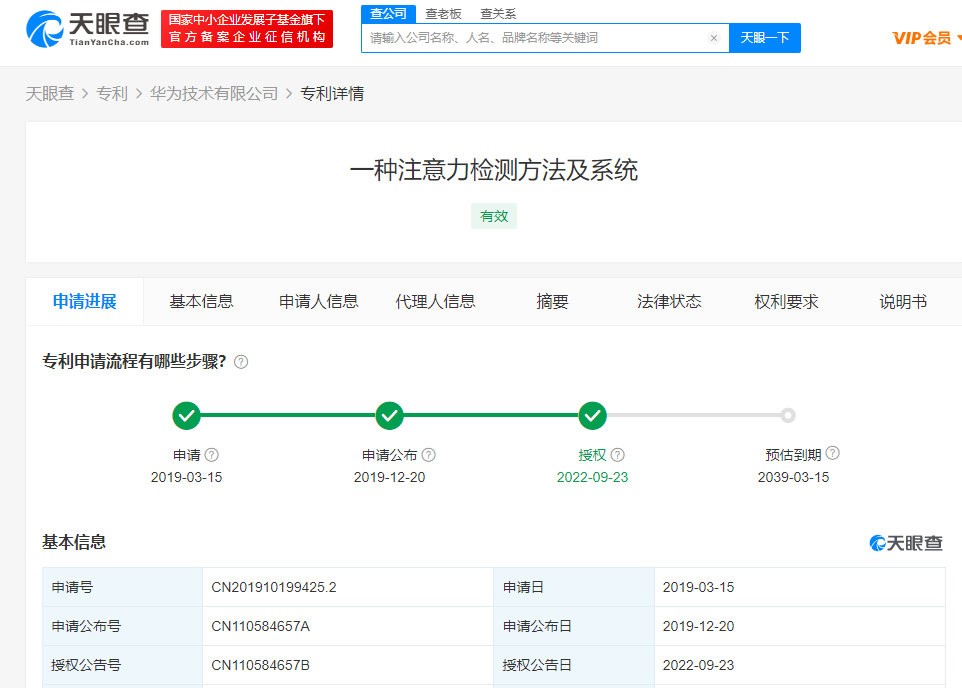Click question mark icon next to 申请公布
This screenshot has height=688, width=962.
(x=428, y=455)
